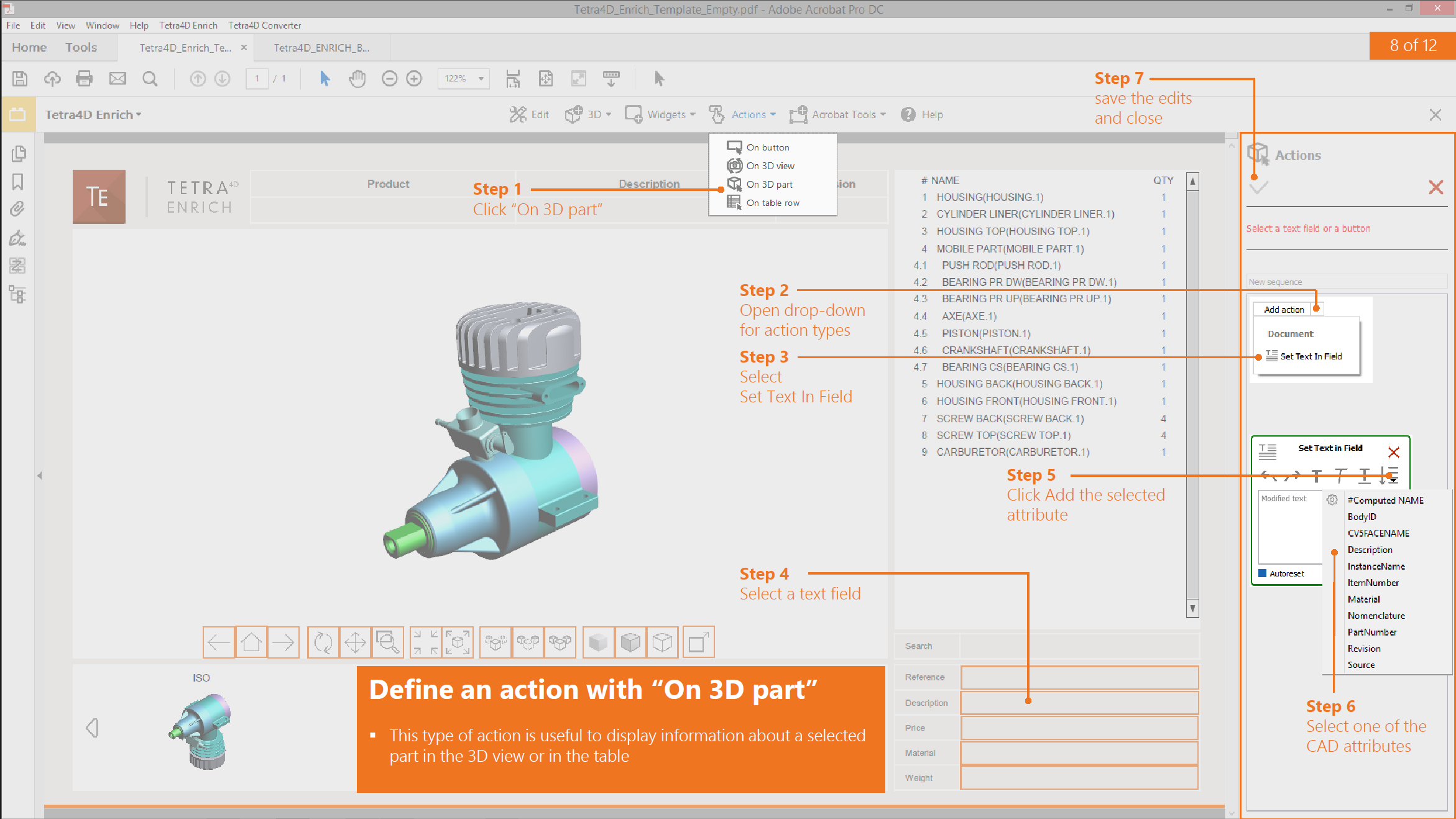This screenshot has height=819, width=1456.
Task: Click the Home view icon in 3D toolbar
Action: click(x=251, y=642)
